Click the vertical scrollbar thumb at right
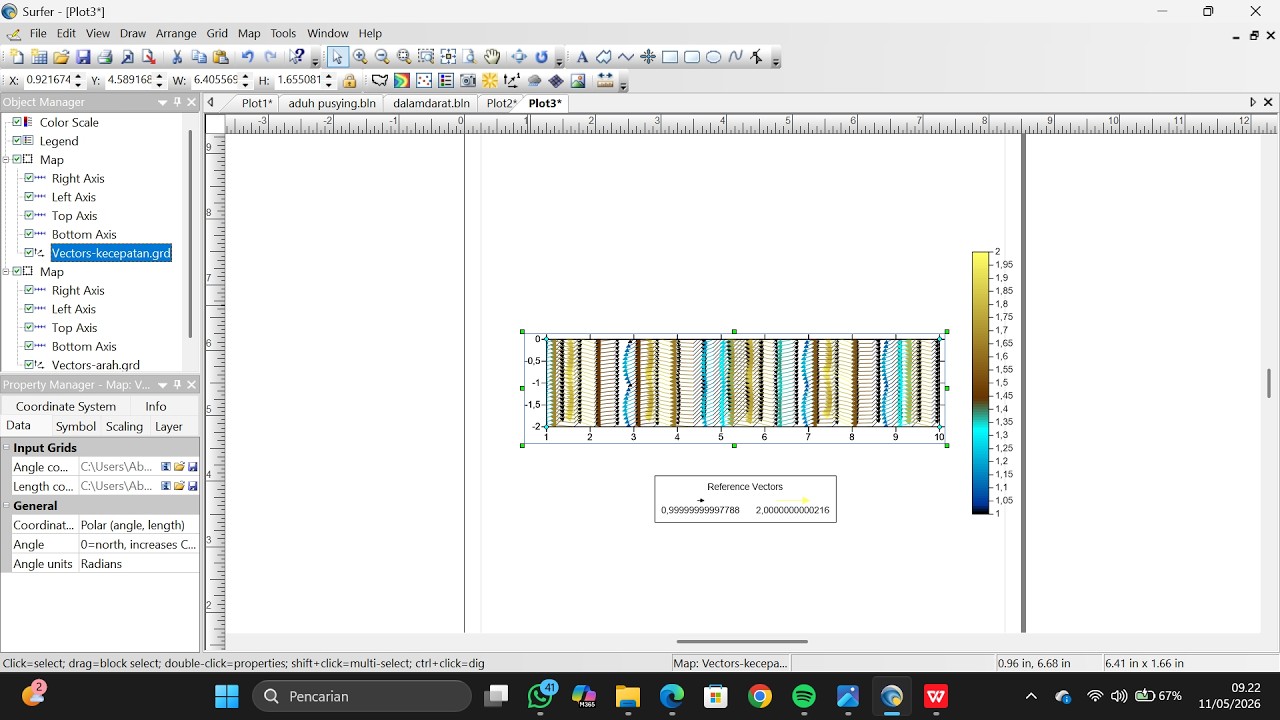 pyautogui.click(x=1268, y=383)
